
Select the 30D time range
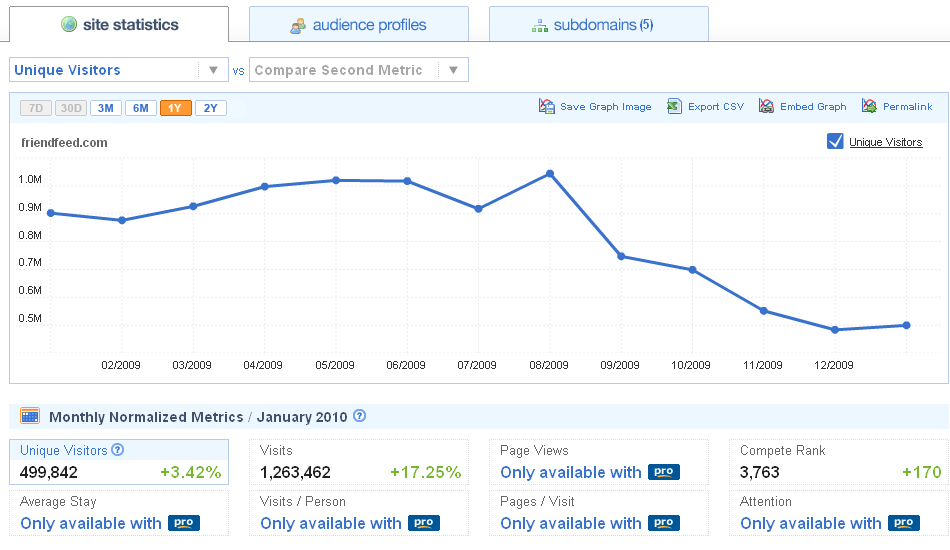click(x=71, y=108)
